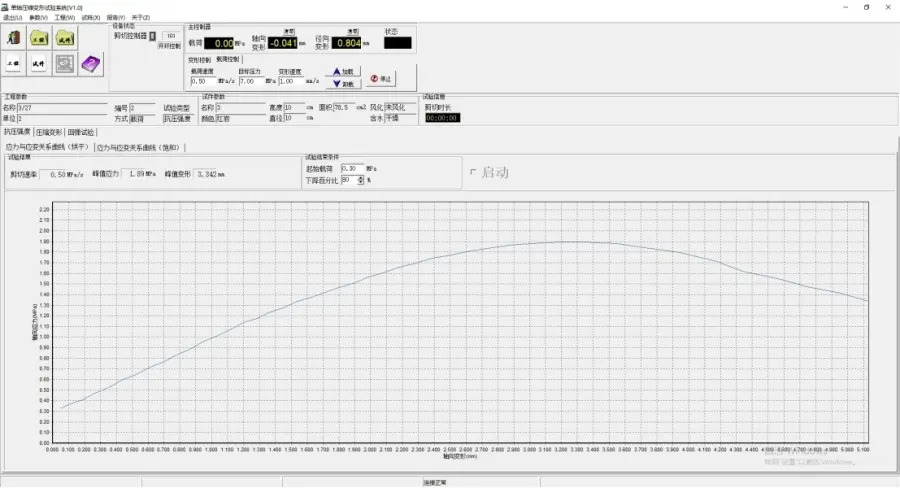Image resolution: width=900 pixels, height=488 pixels.
Task: Open the 报告 menu
Action: (x=115, y=18)
